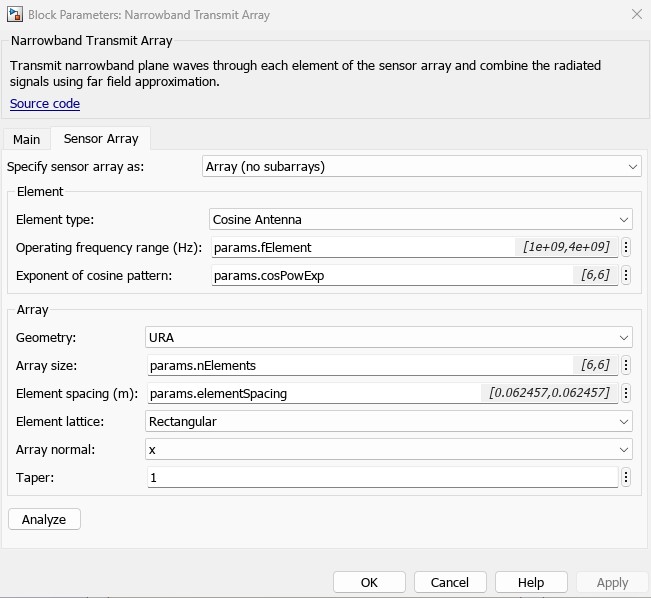Open options menu for Array size
Viewport: 651px width, 598px height.
point(626,365)
